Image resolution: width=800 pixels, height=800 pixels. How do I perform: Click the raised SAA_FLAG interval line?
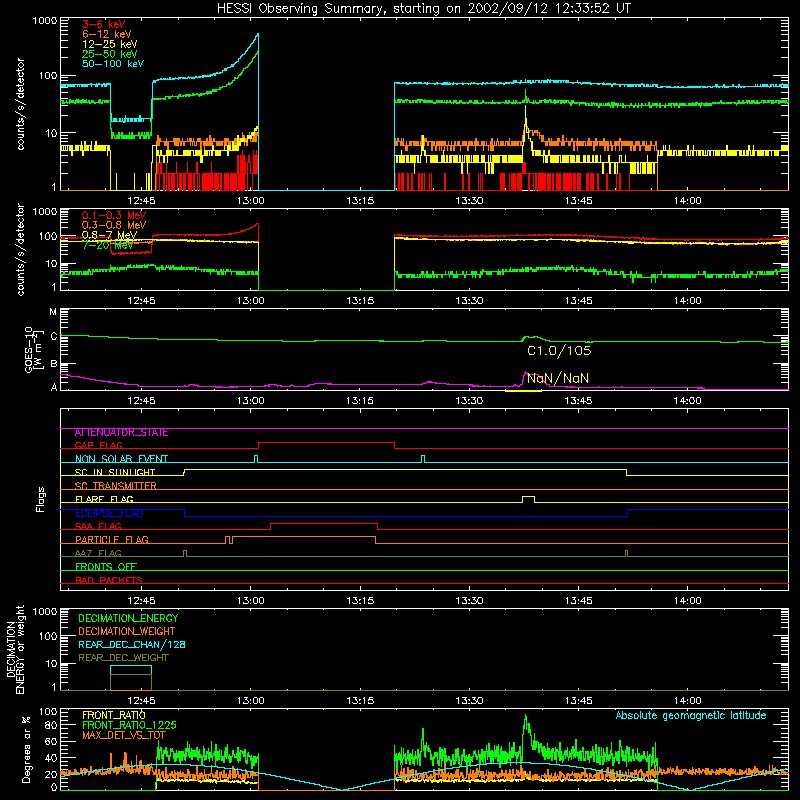pos(324,524)
